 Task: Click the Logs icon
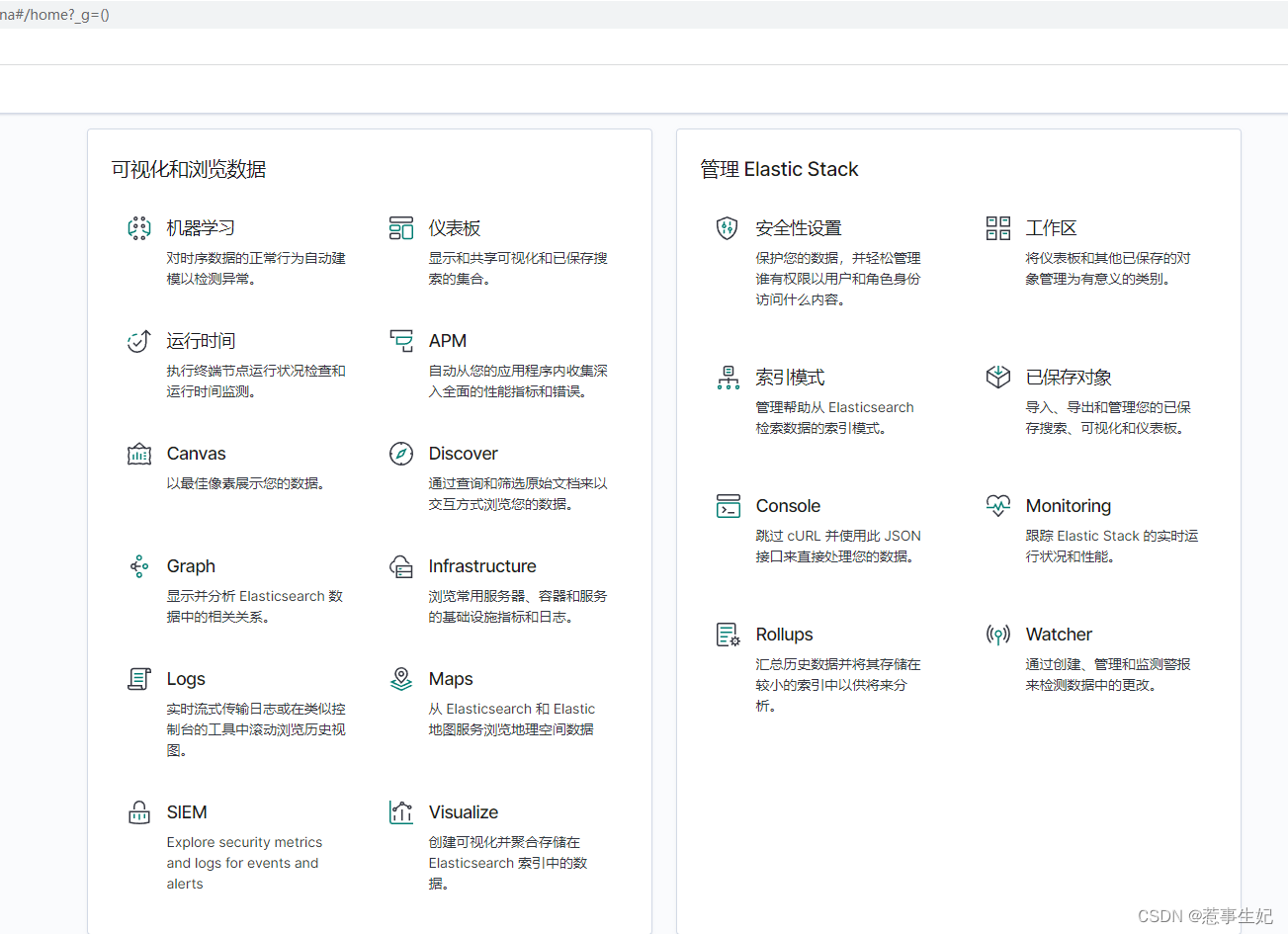139,679
